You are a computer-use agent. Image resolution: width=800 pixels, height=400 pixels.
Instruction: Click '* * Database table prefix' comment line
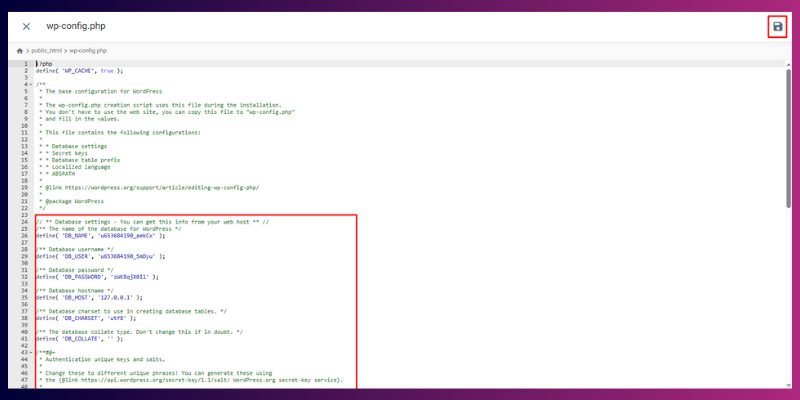[80, 160]
